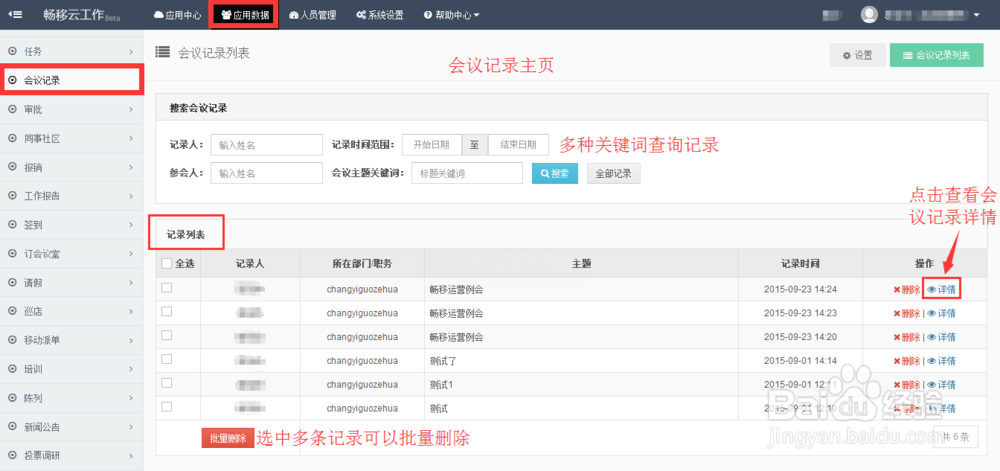Click the user avatar icon

(869, 15)
